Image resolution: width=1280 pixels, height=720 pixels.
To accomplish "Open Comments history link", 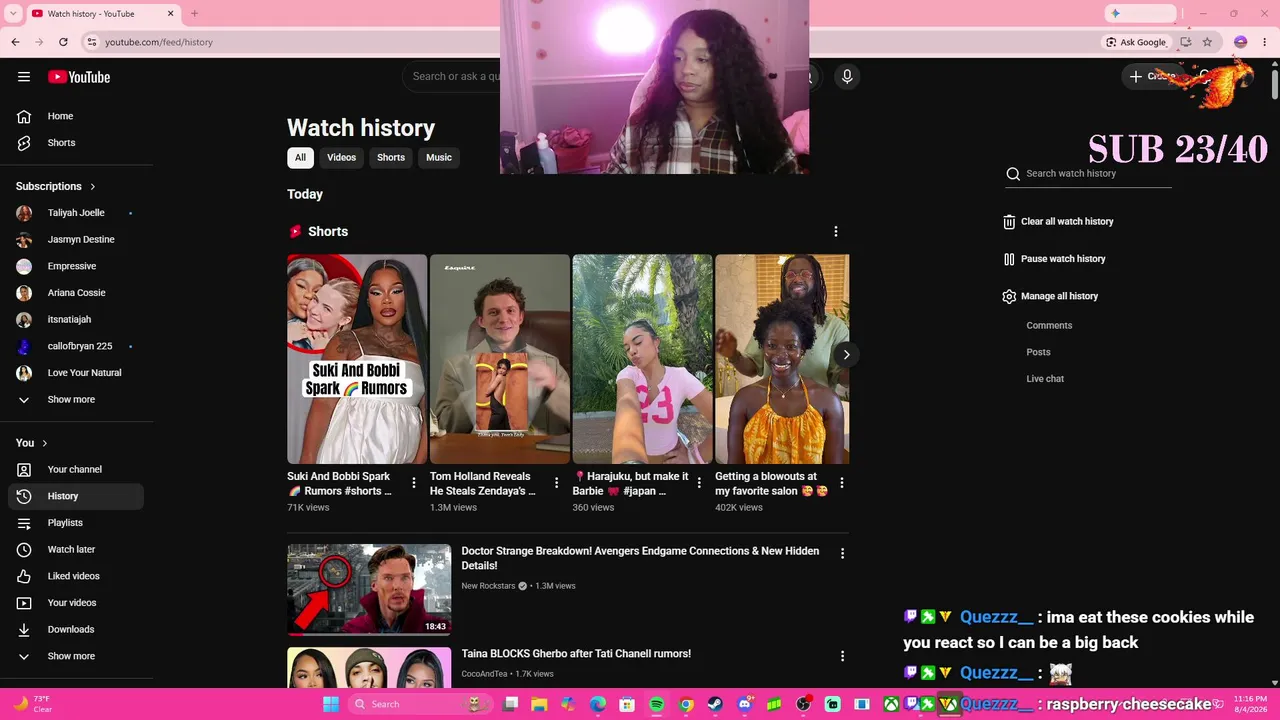I will (x=1049, y=326).
